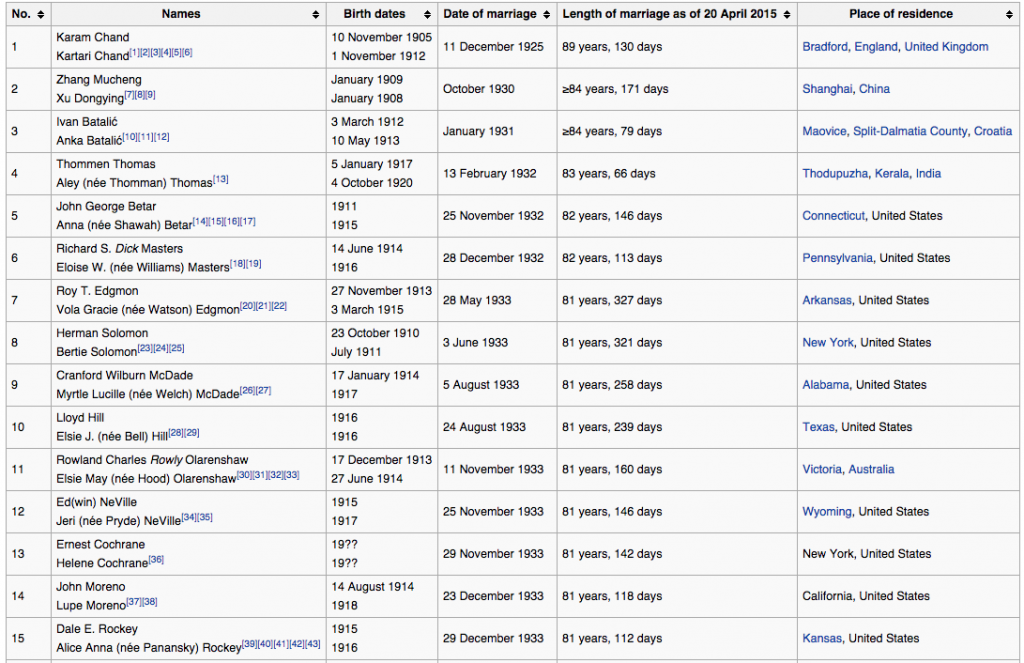Screen dimensions: 1024x663
Task: Open the Maovice link
Action: (824, 131)
